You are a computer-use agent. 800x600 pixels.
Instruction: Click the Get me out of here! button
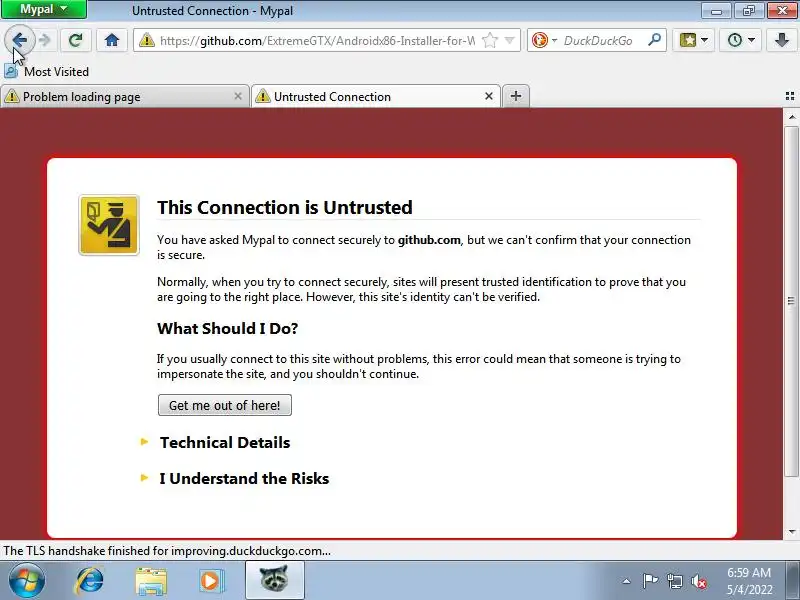(x=225, y=405)
